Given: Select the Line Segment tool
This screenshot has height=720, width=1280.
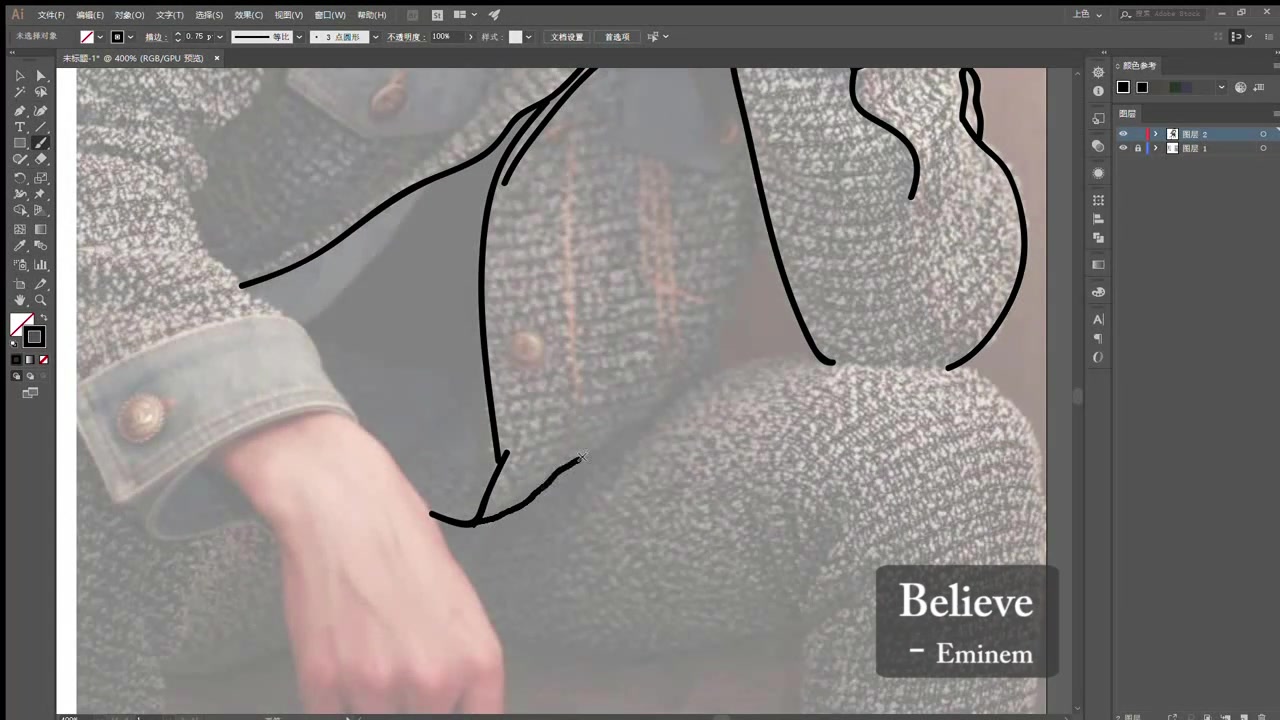Looking at the screenshot, I should pyautogui.click(x=41, y=127).
